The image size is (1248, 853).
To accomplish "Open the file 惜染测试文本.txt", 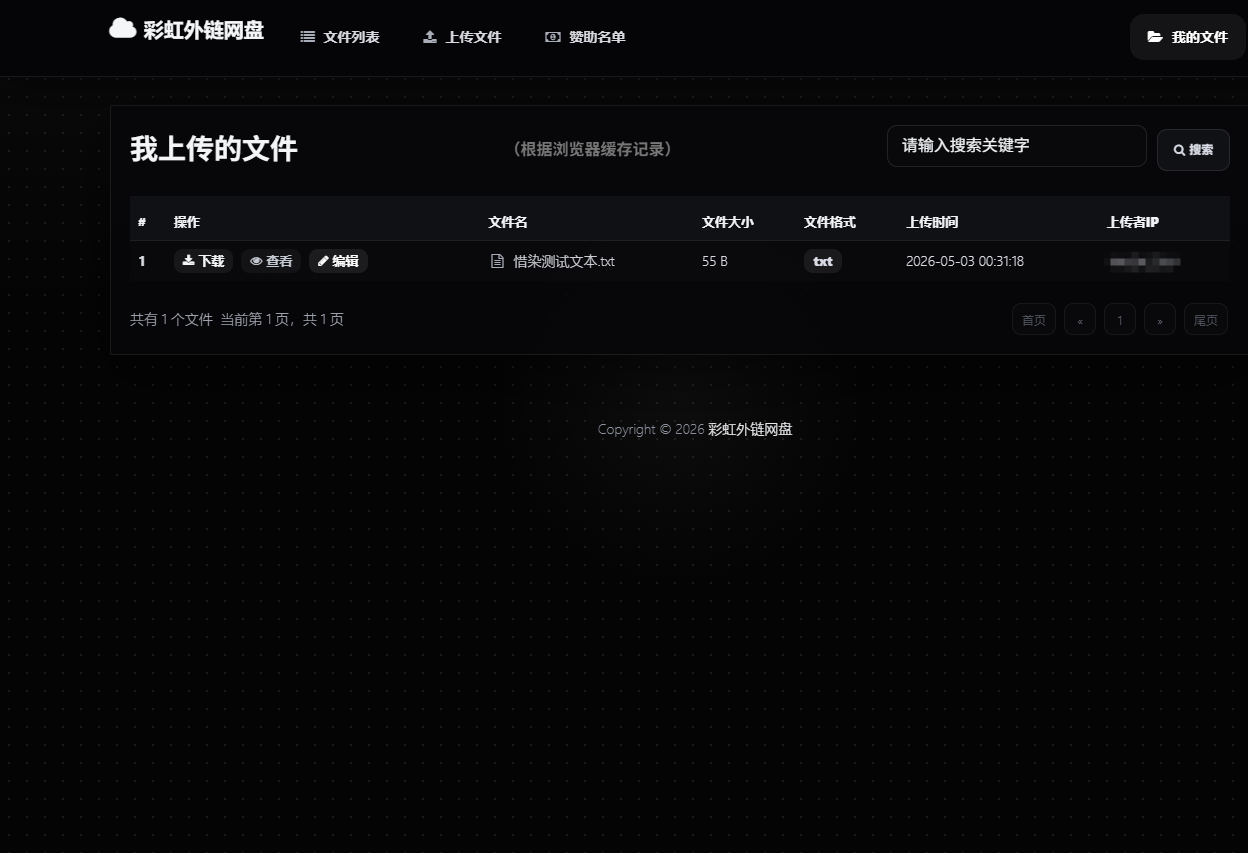I will (564, 262).
